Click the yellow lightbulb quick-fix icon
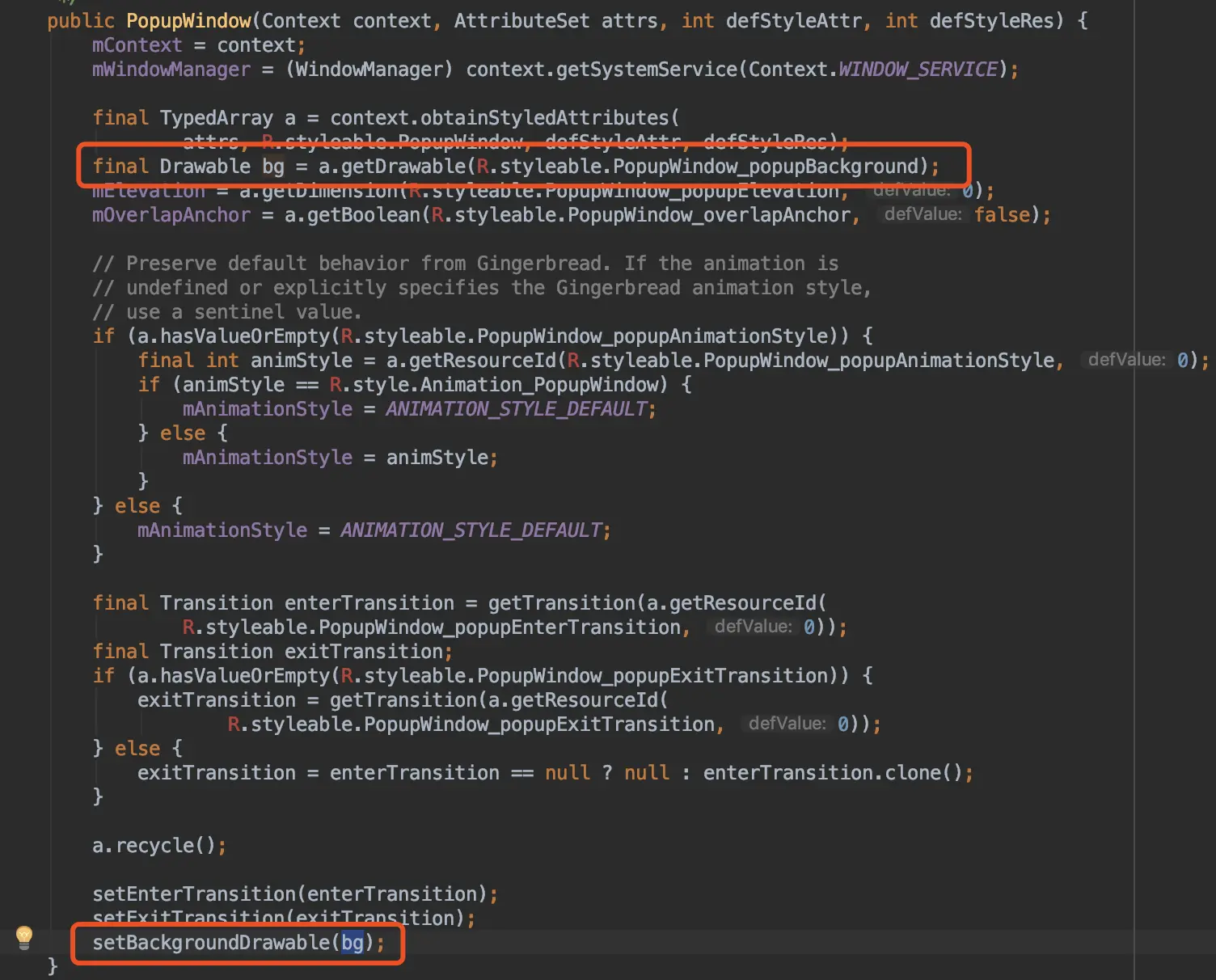This screenshot has height=980, width=1216. 24,938
